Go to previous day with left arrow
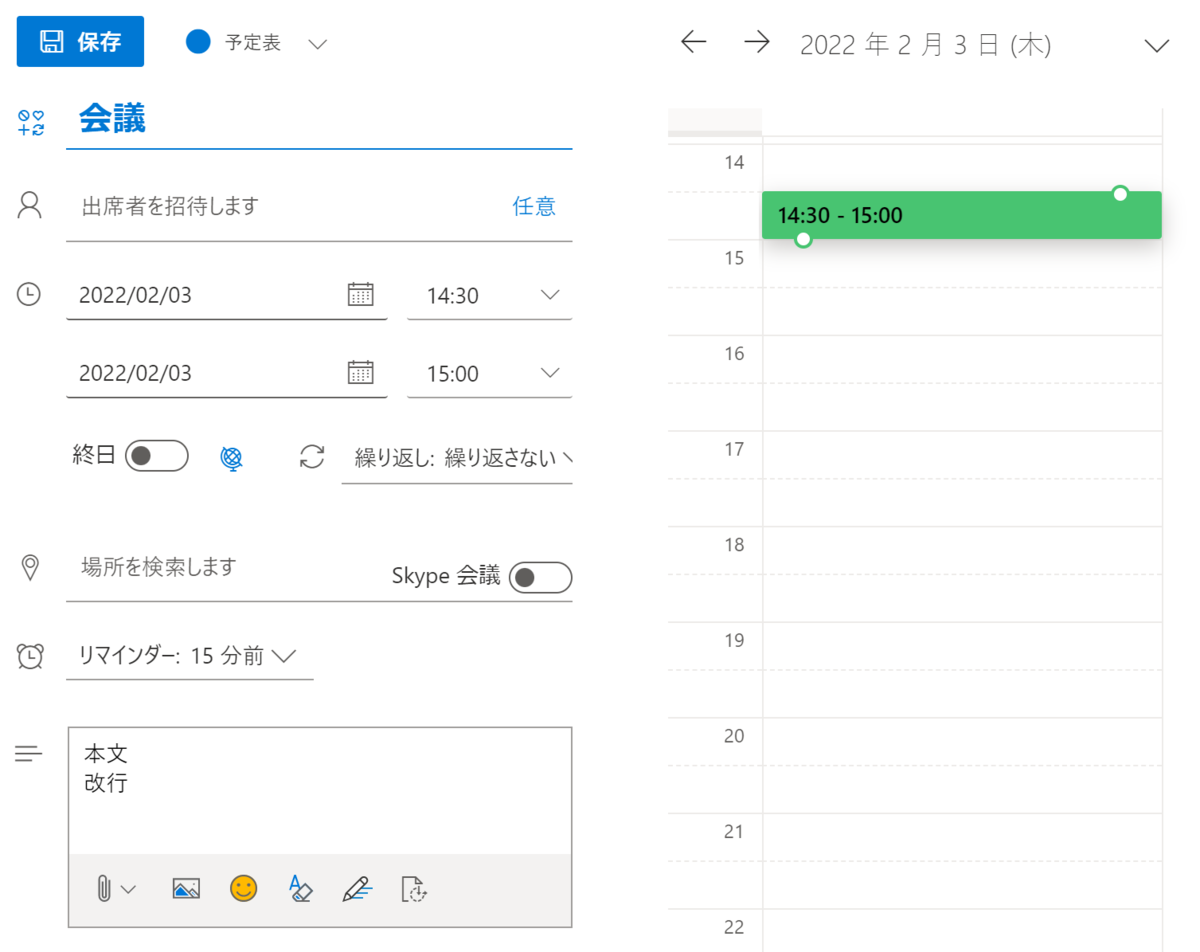1200x952 pixels. point(693,42)
